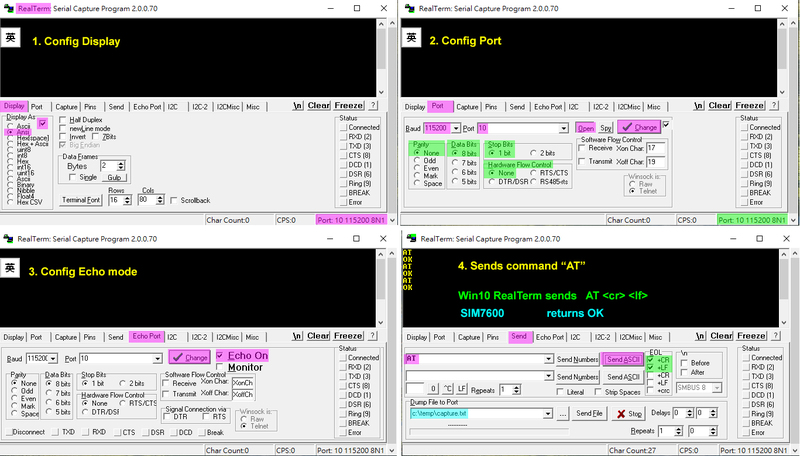Screen dimensions: 800x456
Task: Click checkmark Change button in Config Port window
Action: point(639,127)
